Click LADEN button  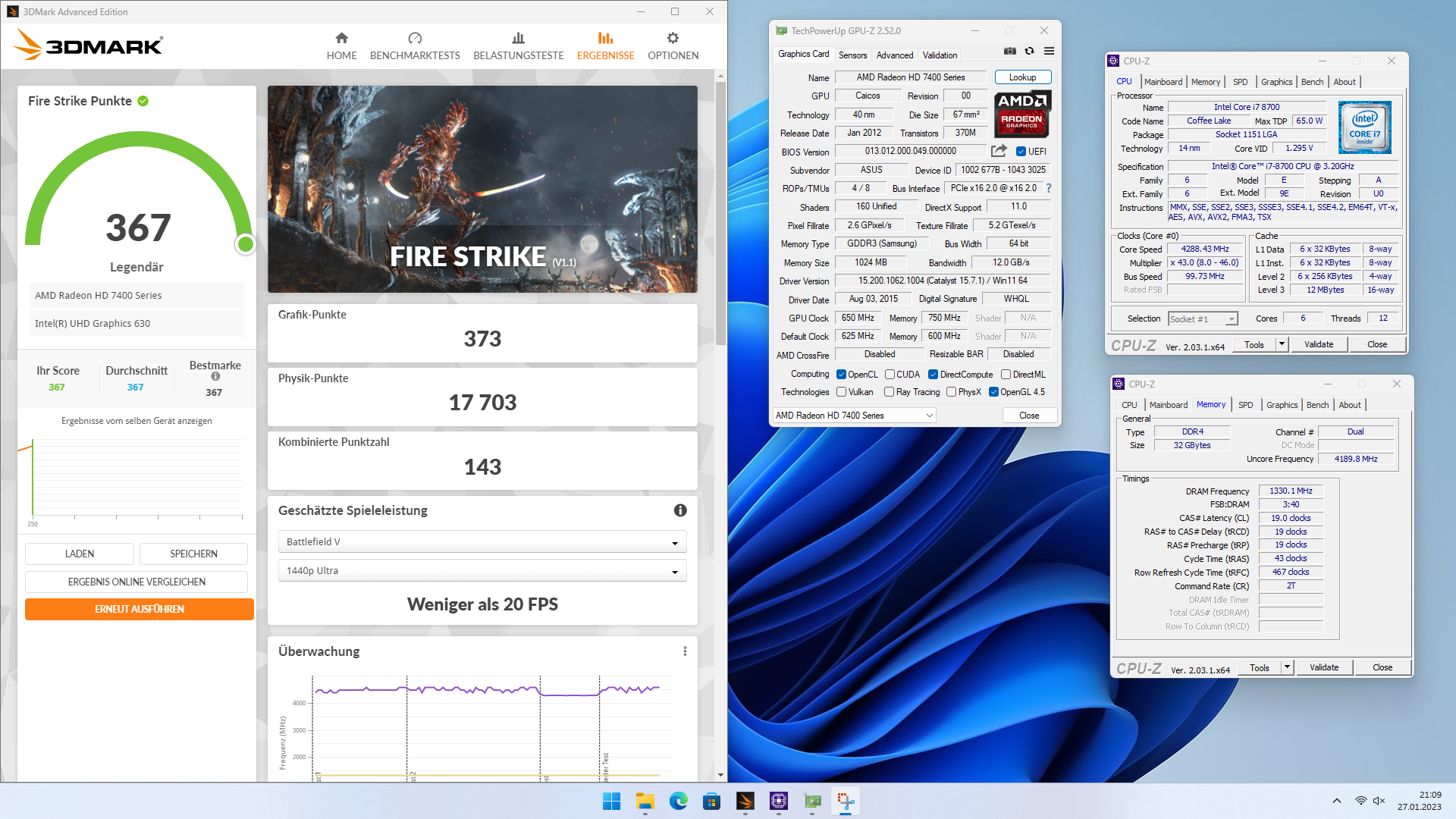[x=80, y=554]
